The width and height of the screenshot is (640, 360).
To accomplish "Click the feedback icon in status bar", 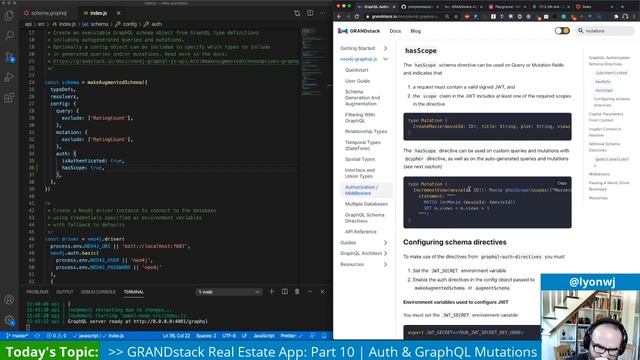I will pos(313,336).
